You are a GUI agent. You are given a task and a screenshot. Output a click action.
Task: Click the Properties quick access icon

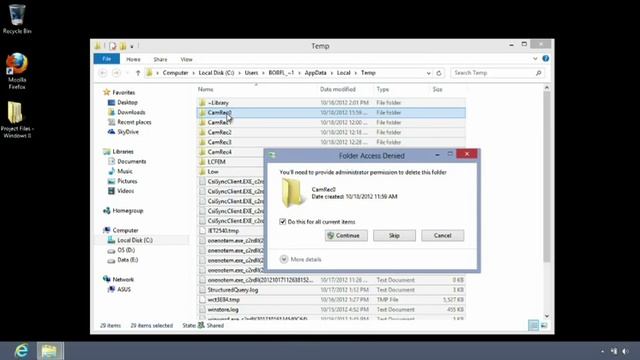tap(113, 46)
